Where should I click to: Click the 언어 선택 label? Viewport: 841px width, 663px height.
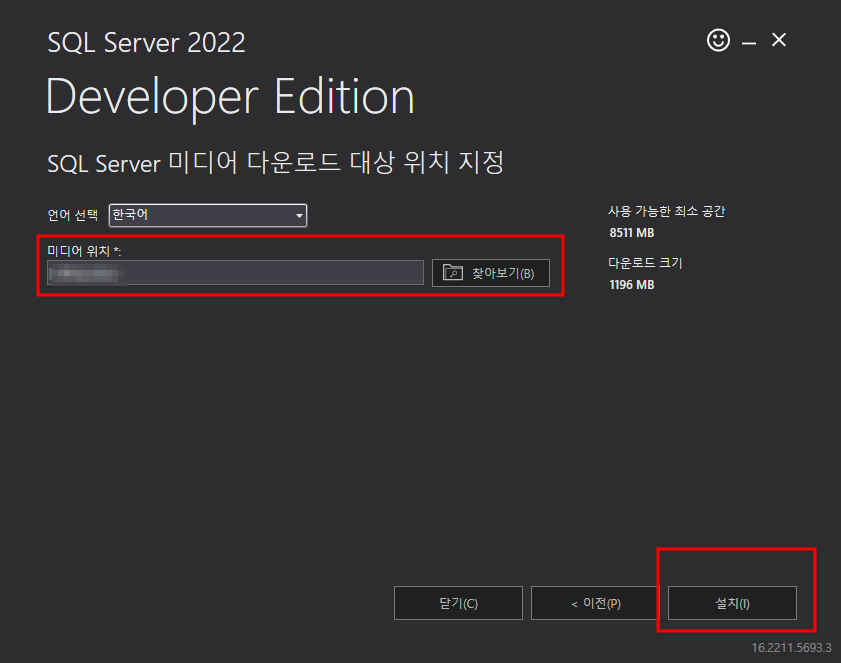coord(73,215)
